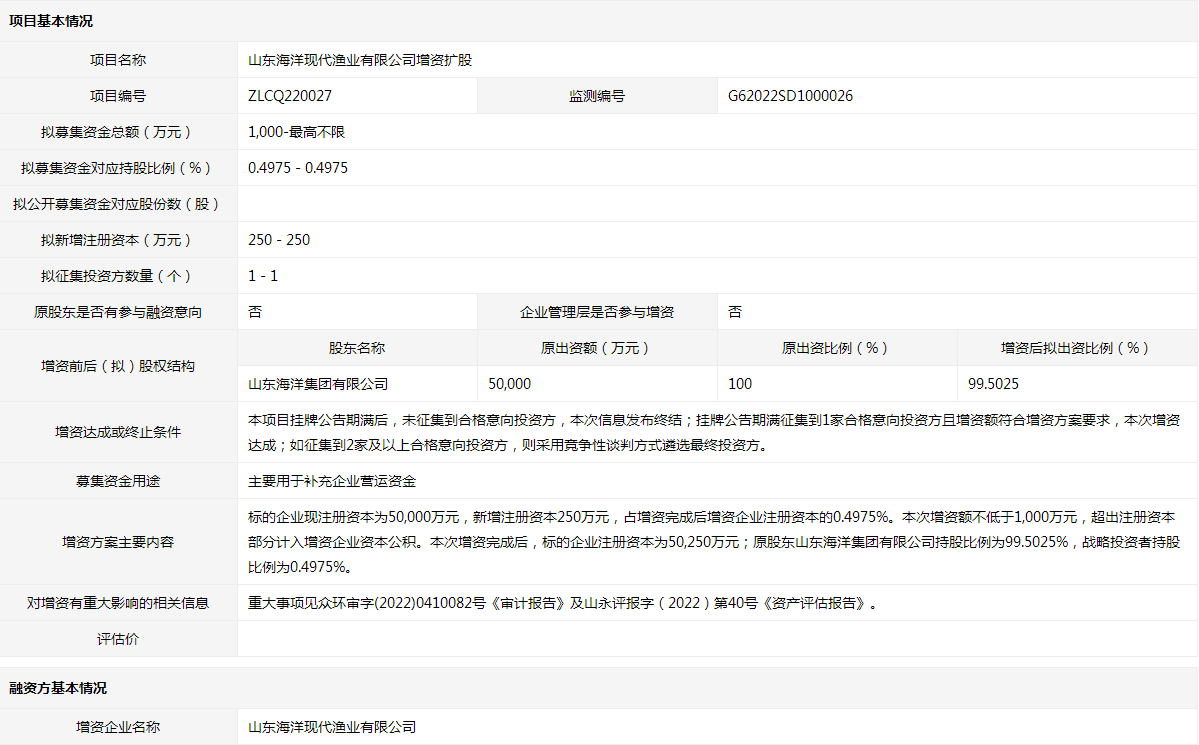Select the 拟征集投资方数量（个）label
The image size is (1199, 745).
119,276
